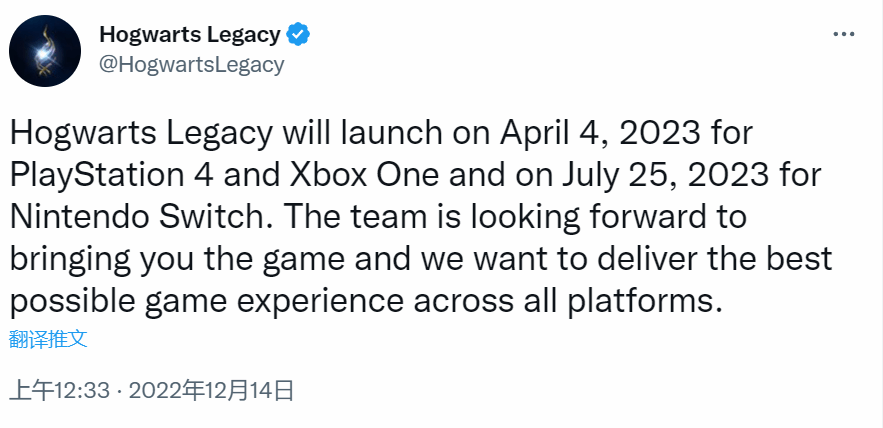Open the 上午12:33 timestamp link
Screen dimensions: 883x428
(60, 390)
